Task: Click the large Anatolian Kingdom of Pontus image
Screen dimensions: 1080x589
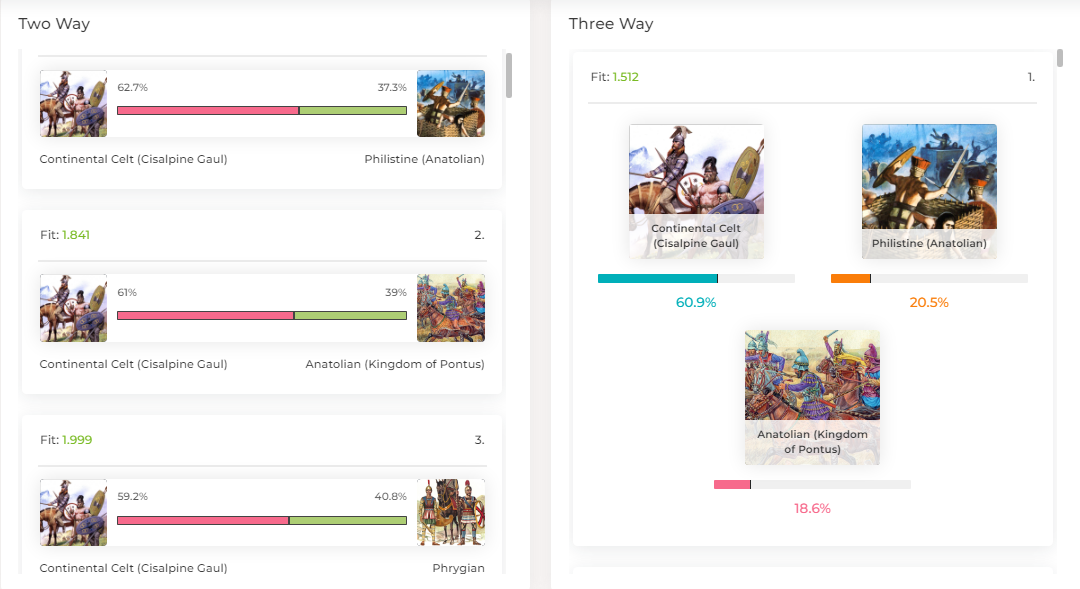Action: 812,397
